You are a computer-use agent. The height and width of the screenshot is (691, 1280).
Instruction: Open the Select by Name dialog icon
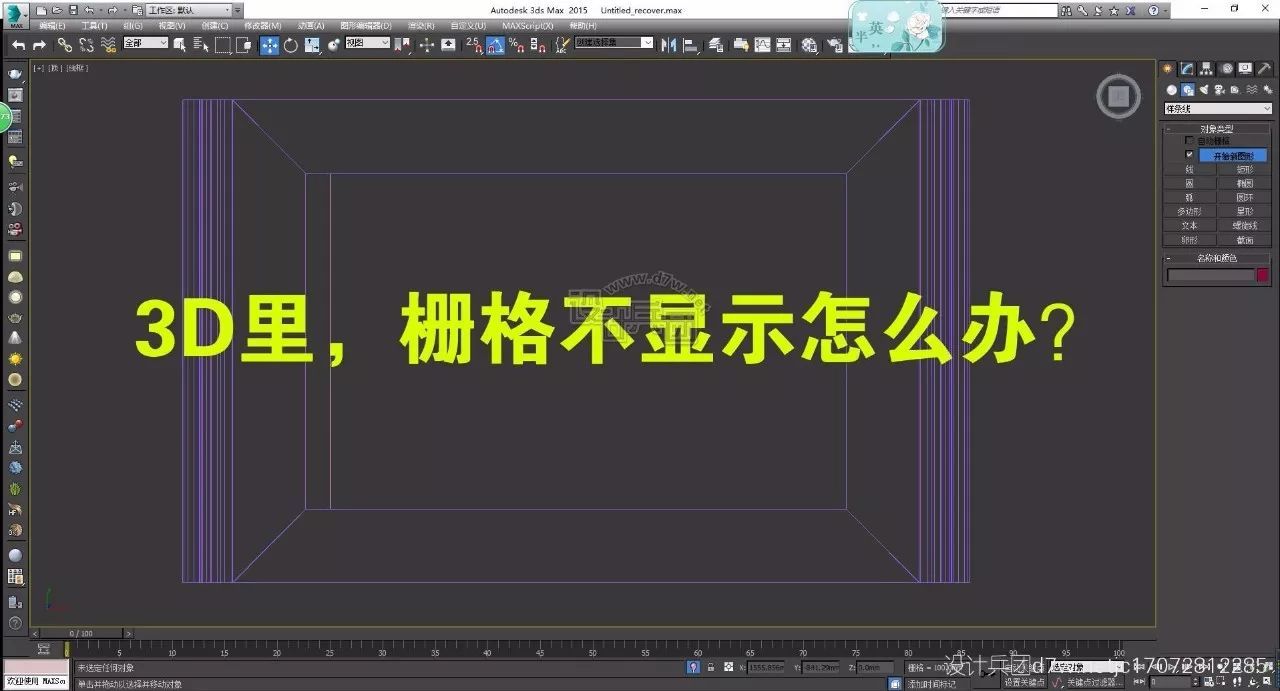point(197,45)
